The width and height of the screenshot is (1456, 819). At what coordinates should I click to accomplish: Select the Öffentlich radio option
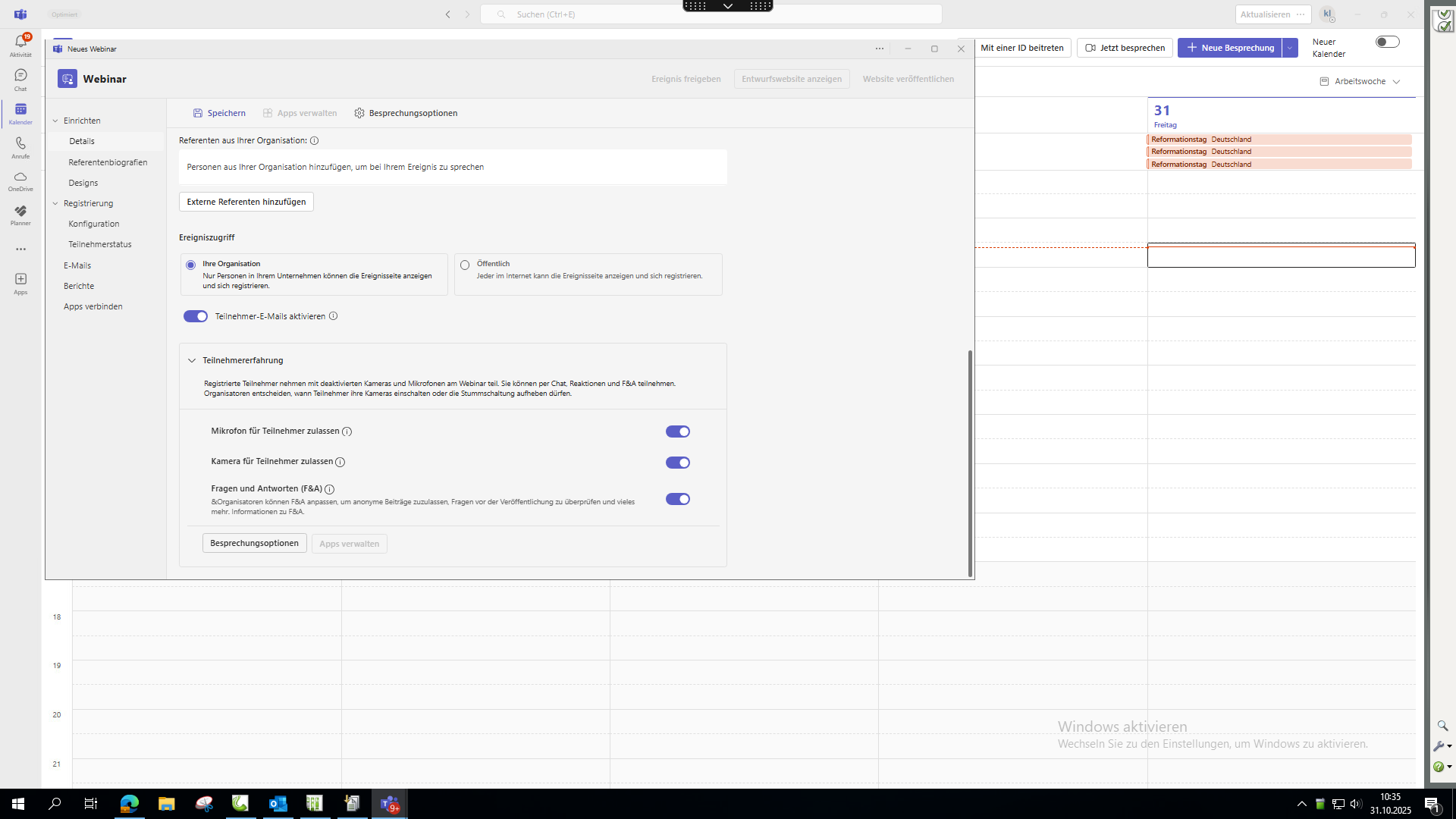coord(465,265)
